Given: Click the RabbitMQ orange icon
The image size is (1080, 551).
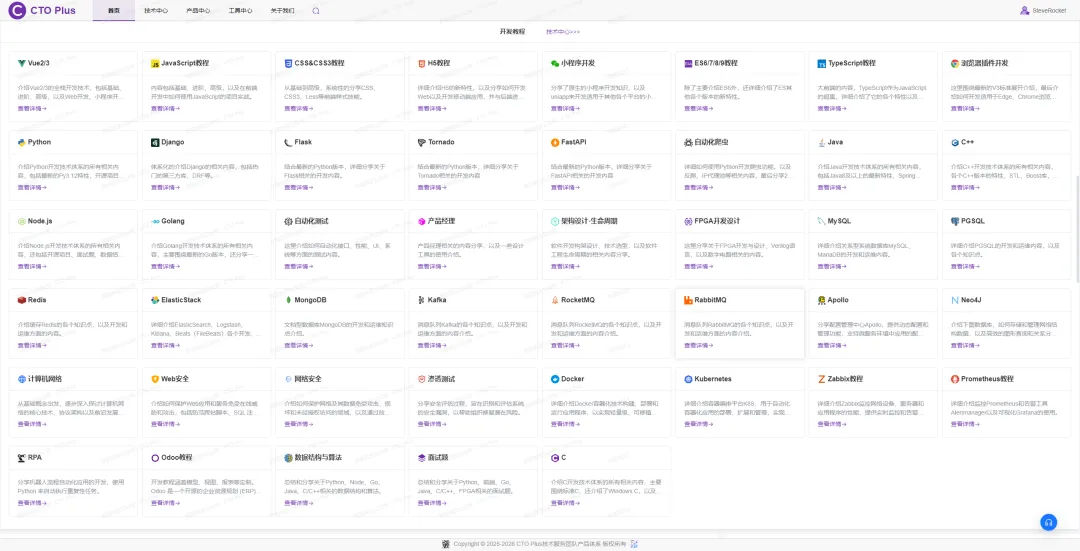Looking at the screenshot, I should (688, 300).
